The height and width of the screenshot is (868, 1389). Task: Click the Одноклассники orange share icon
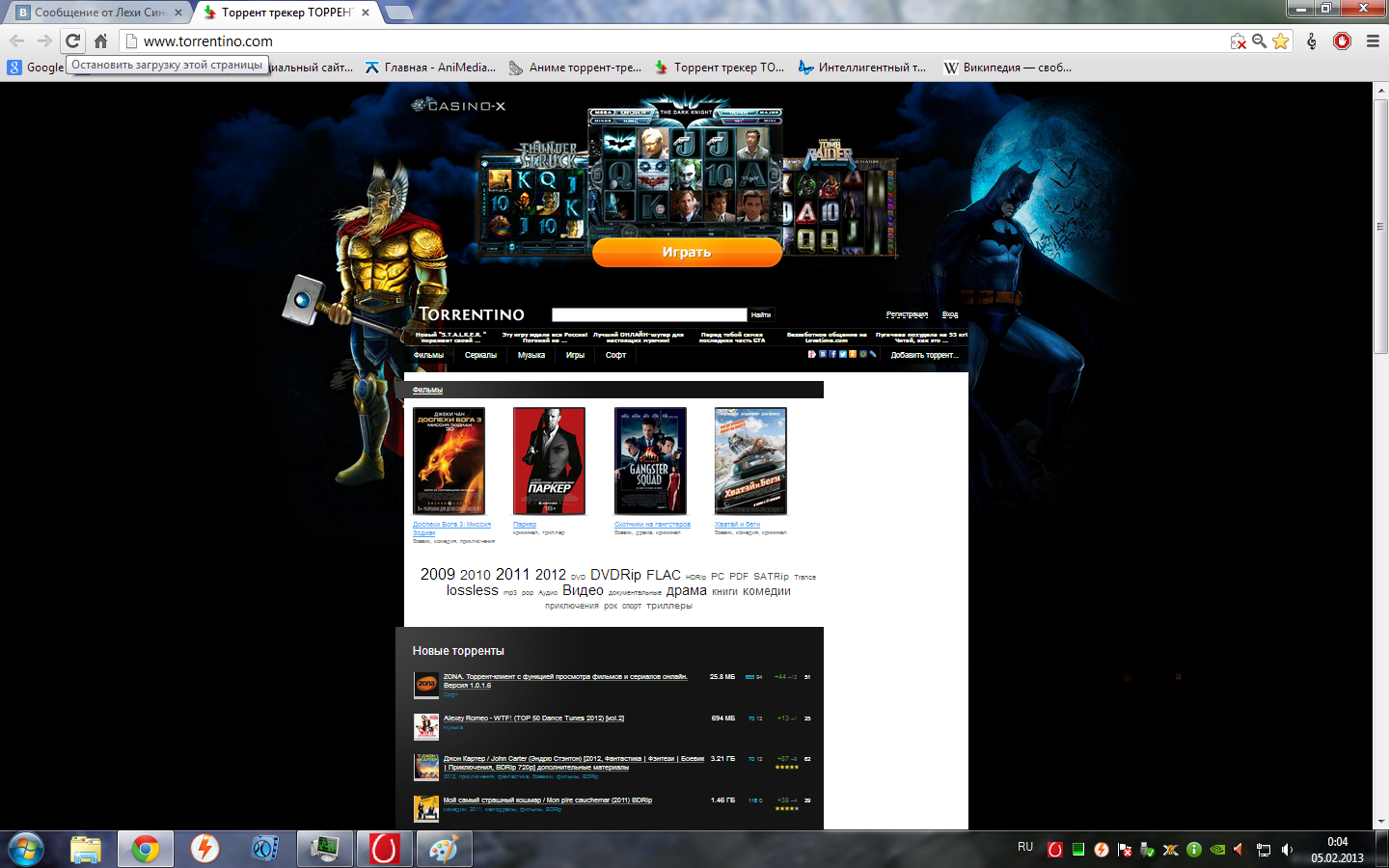point(853,354)
